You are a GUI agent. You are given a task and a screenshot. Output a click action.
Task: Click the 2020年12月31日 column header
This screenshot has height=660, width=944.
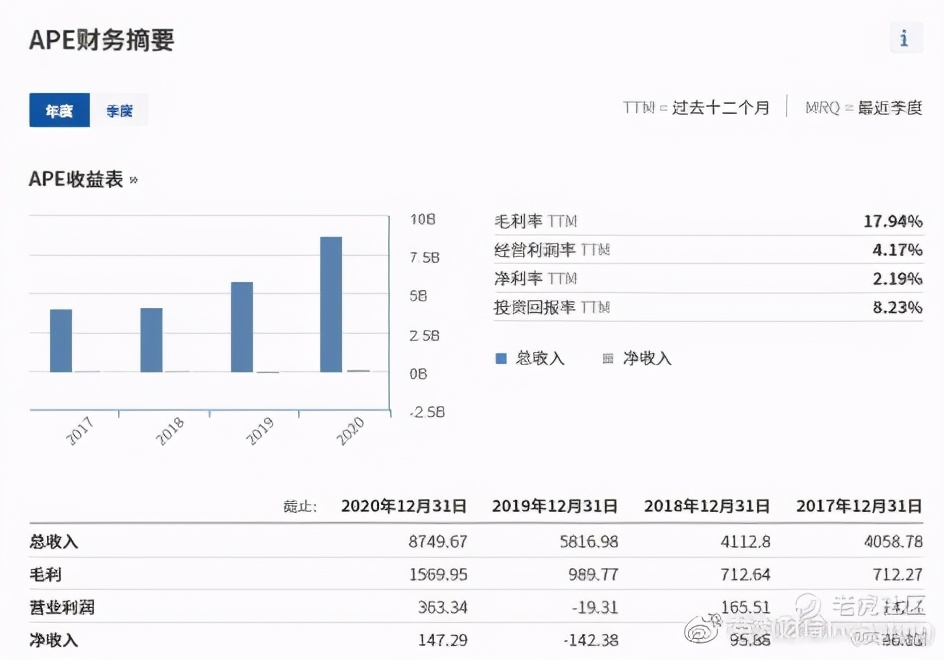[403, 506]
